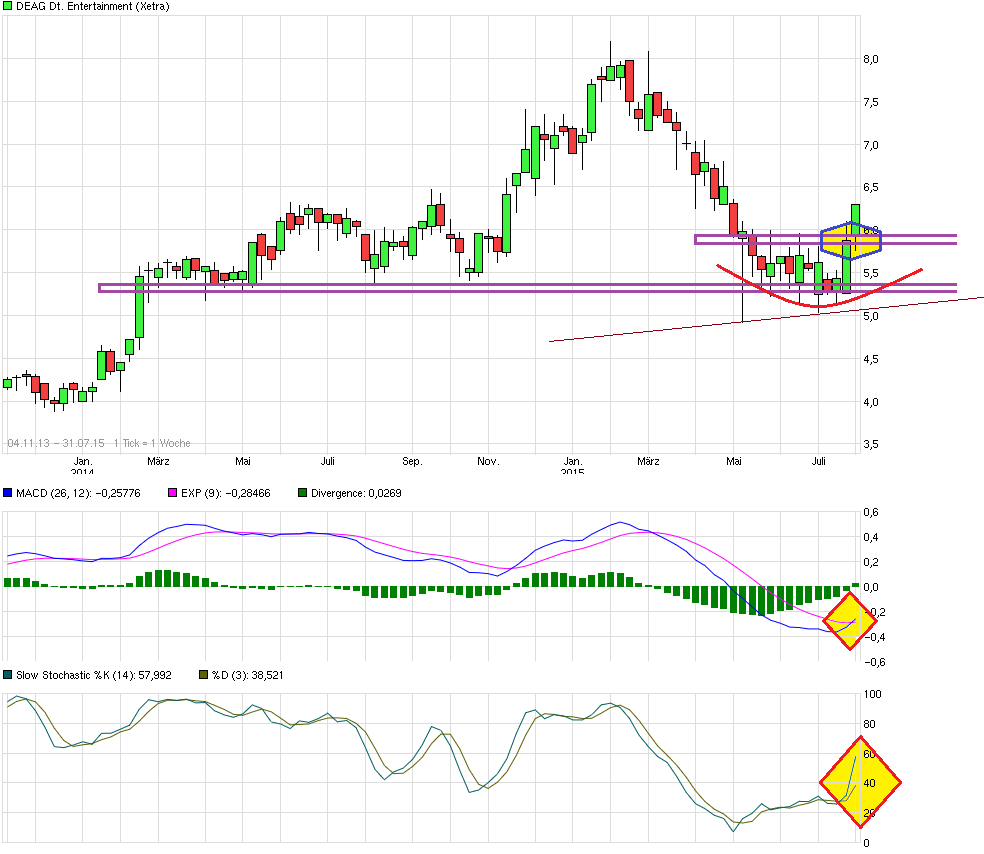Screen dimensions: 984x854
Task: Click the dark red rising trend line
Action: [700, 327]
